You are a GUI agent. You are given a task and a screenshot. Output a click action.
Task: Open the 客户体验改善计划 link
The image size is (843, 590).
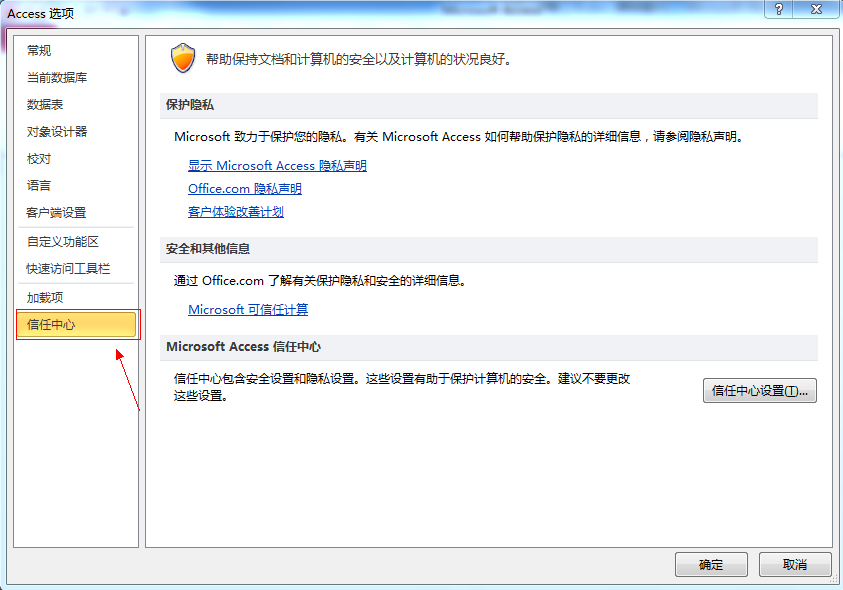[235, 212]
